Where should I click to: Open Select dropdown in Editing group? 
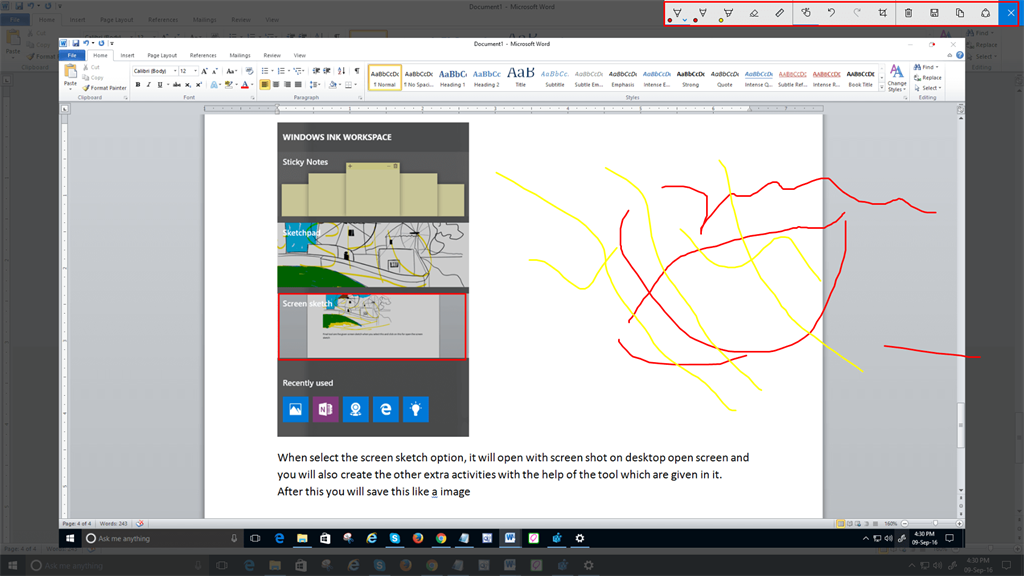pos(928,88)
